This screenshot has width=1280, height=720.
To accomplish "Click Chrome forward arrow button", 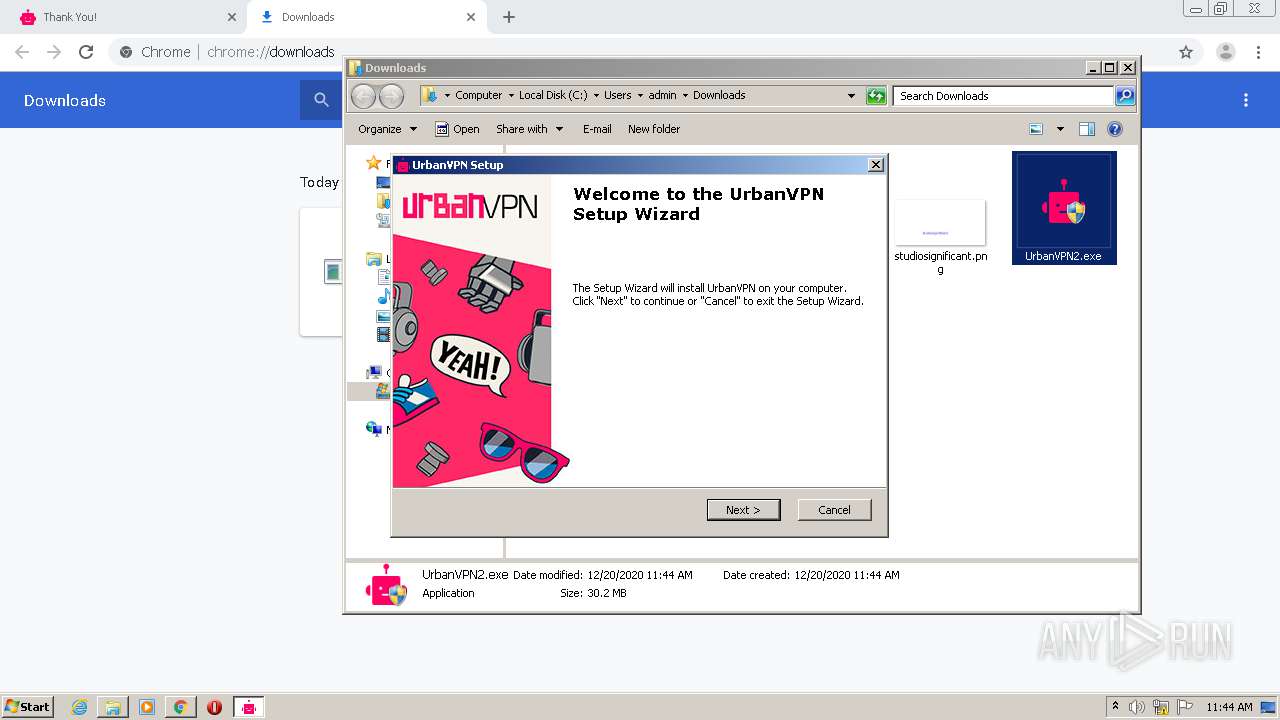I will coord(54,52).
